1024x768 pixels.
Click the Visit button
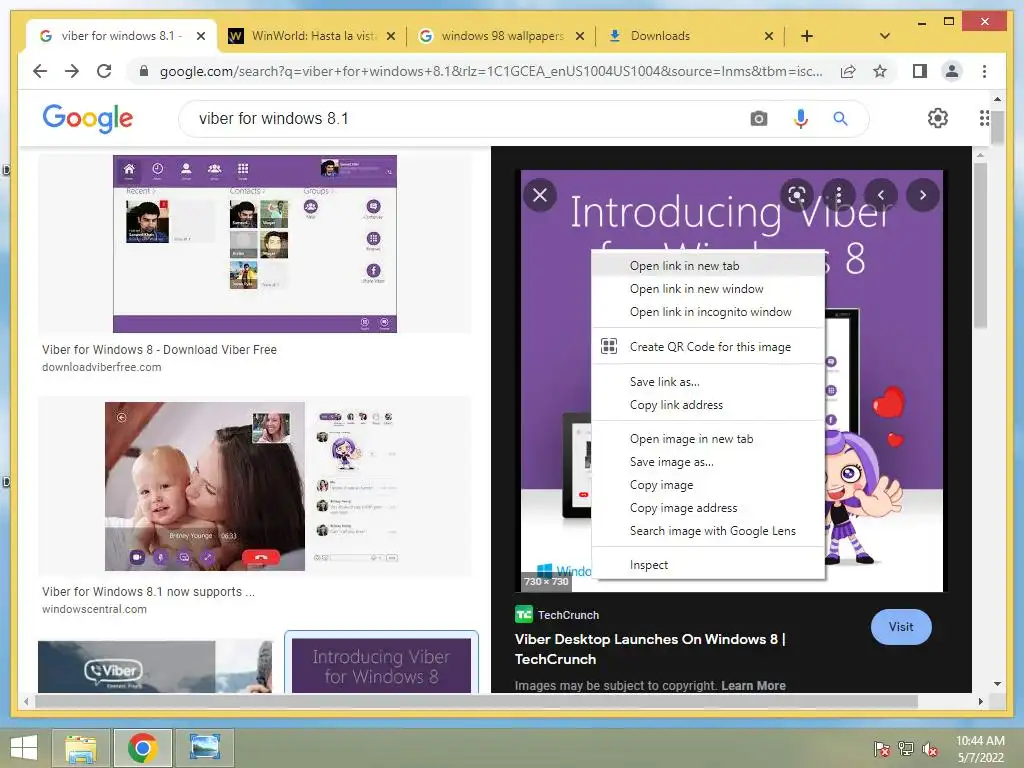coord(901,627)
